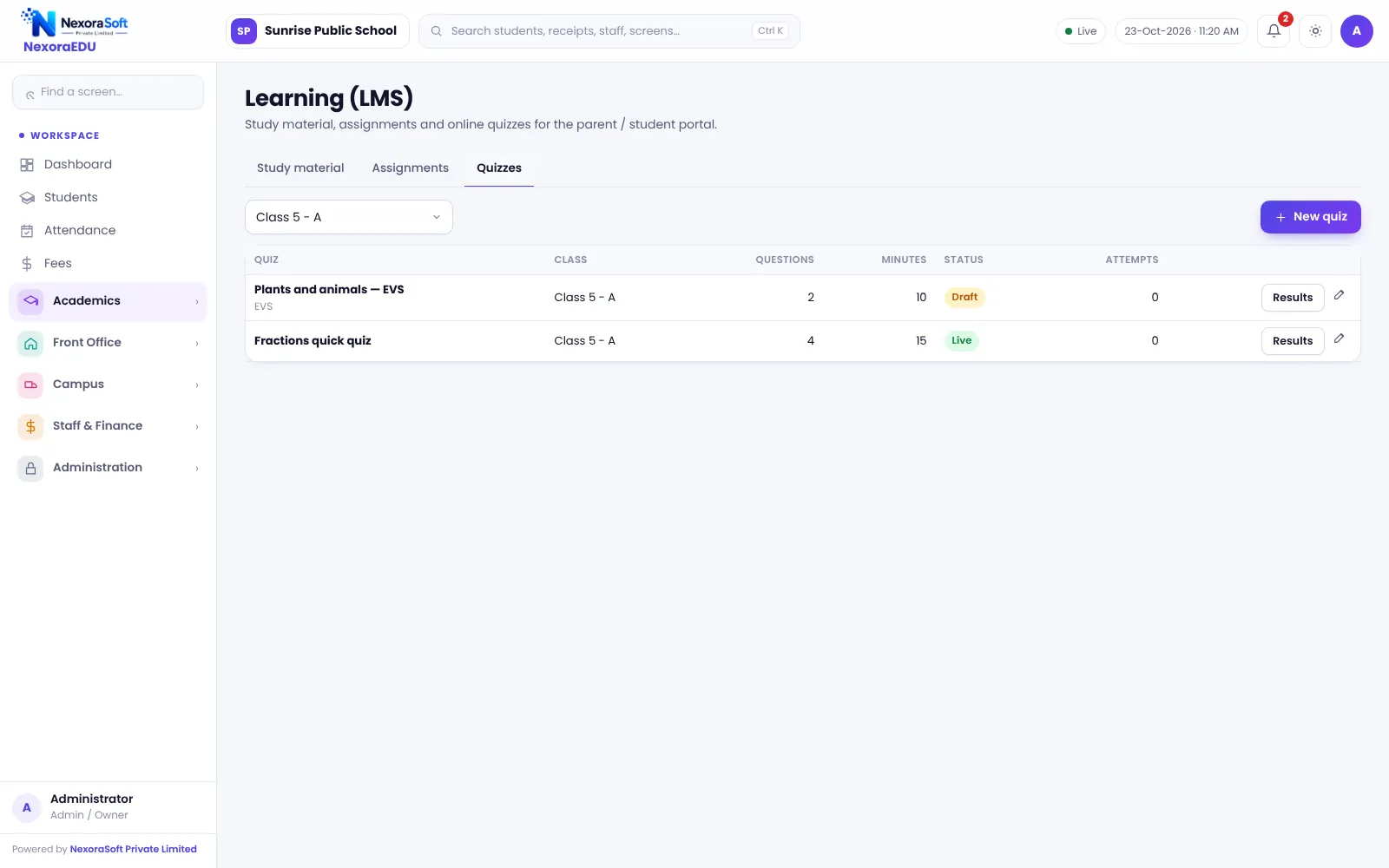Click the Draft status badge
This screenshot has height=868, width=1389.
(x=964, y=298)
